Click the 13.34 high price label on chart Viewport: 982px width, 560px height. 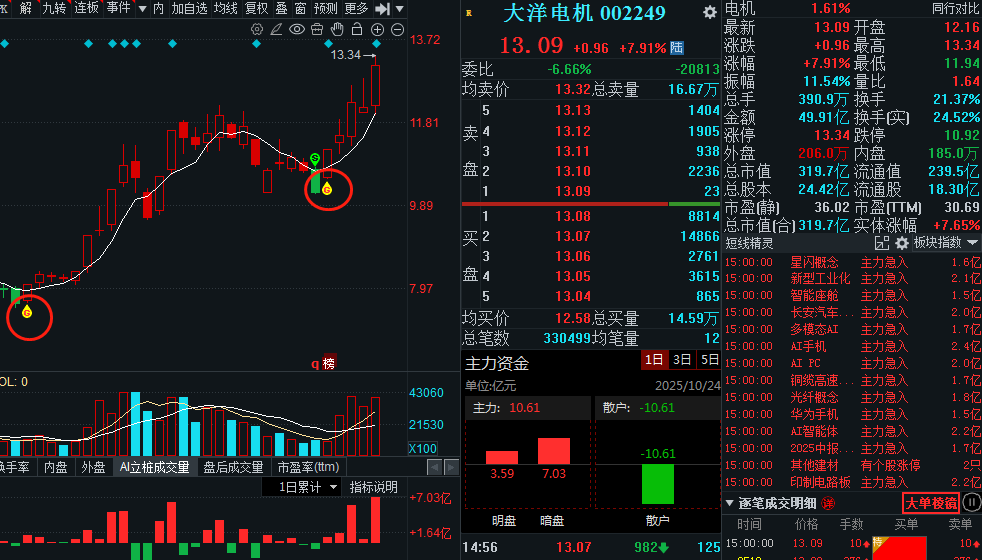[x=346, y=55]
